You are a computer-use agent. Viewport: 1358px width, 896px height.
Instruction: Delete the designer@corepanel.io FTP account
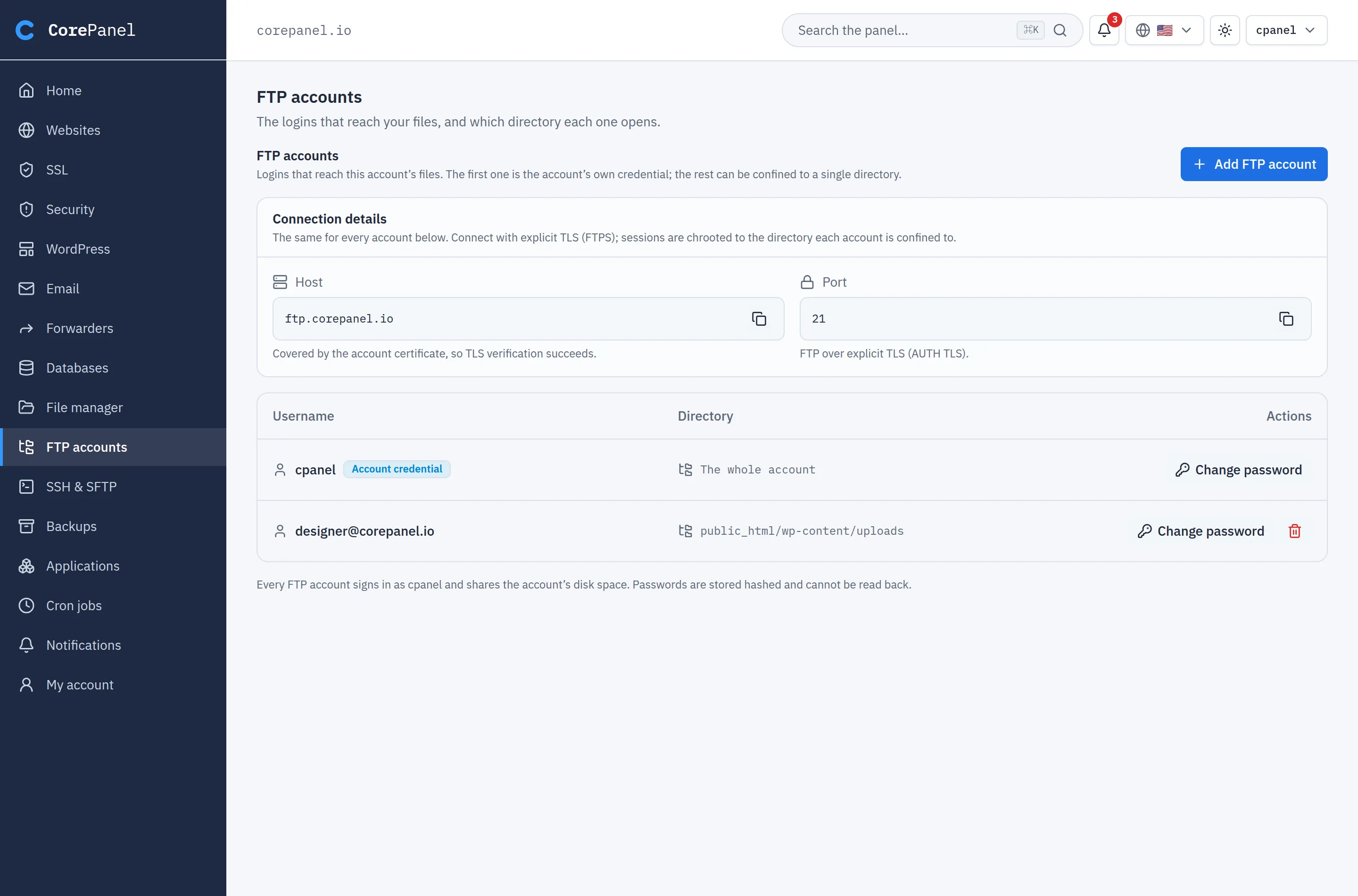[x=1295, y=531]
